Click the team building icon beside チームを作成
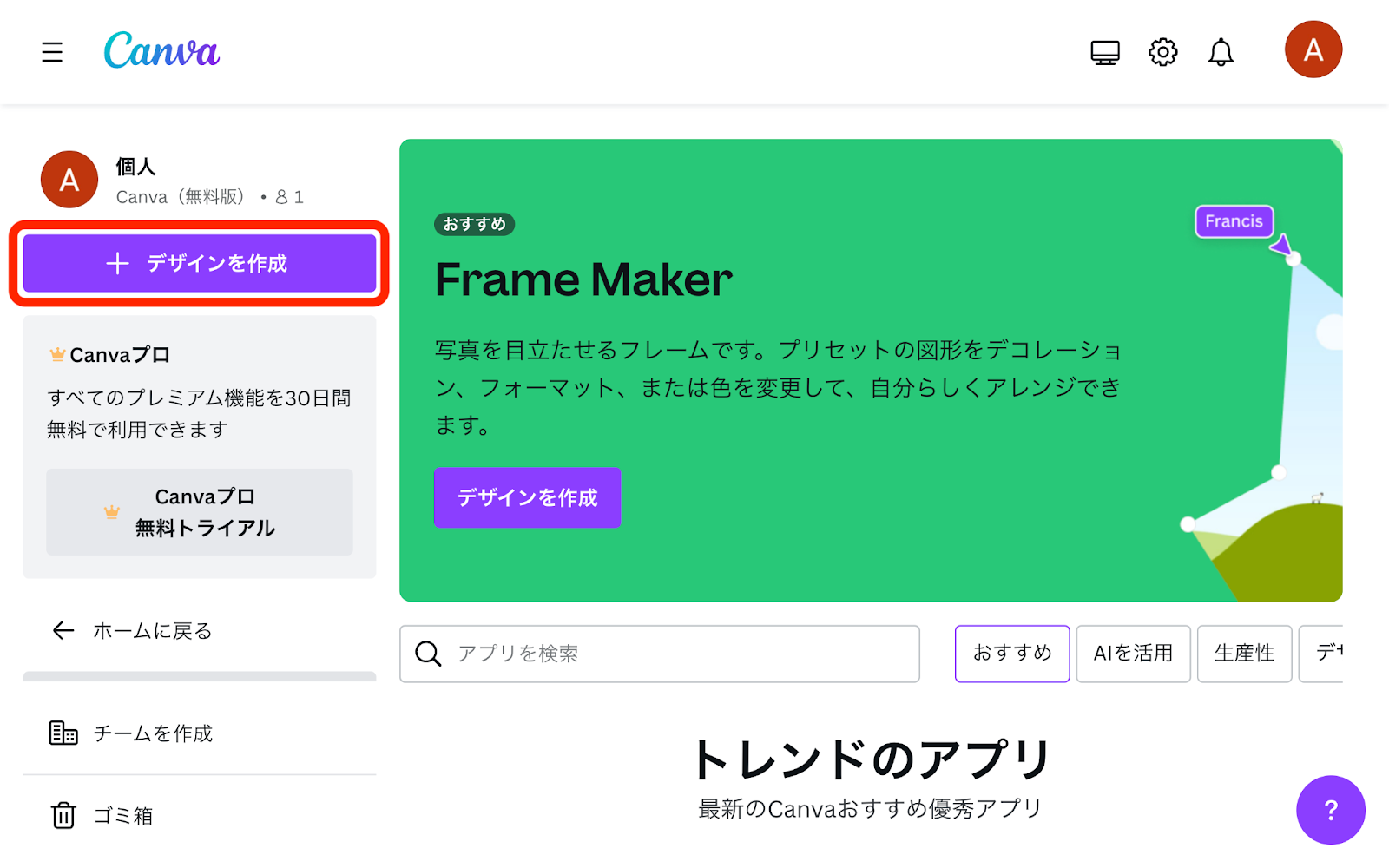 pos(63,733)
